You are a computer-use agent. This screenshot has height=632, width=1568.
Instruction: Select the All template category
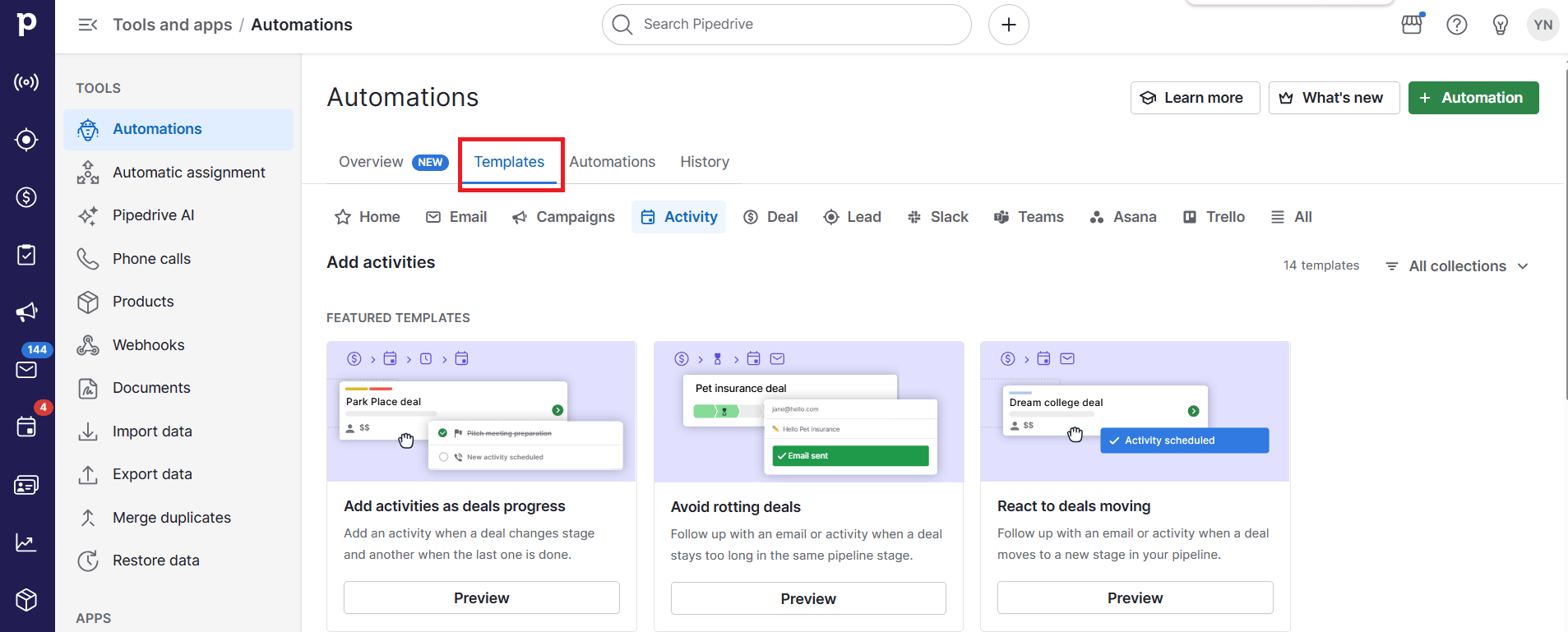pyautogui.click(x=1291, y=217)
